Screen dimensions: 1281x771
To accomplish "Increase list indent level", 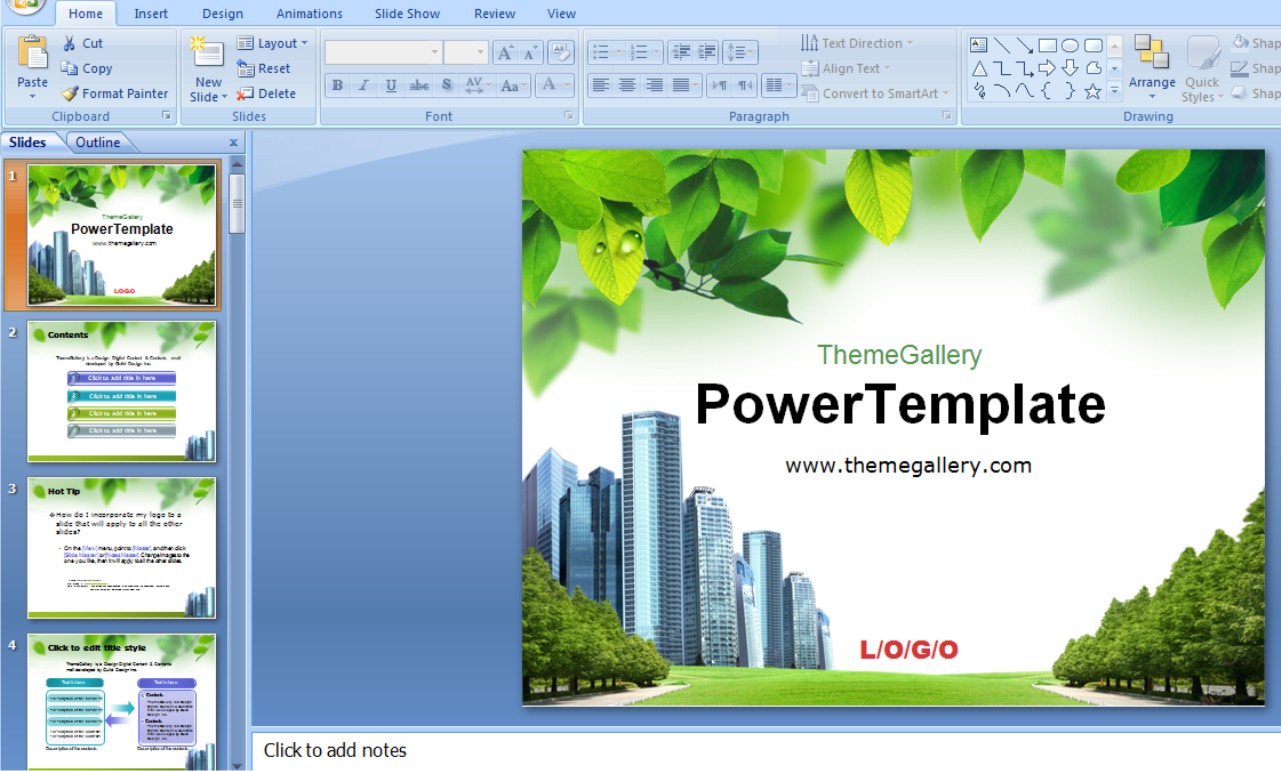I will (x=708, y=52).
